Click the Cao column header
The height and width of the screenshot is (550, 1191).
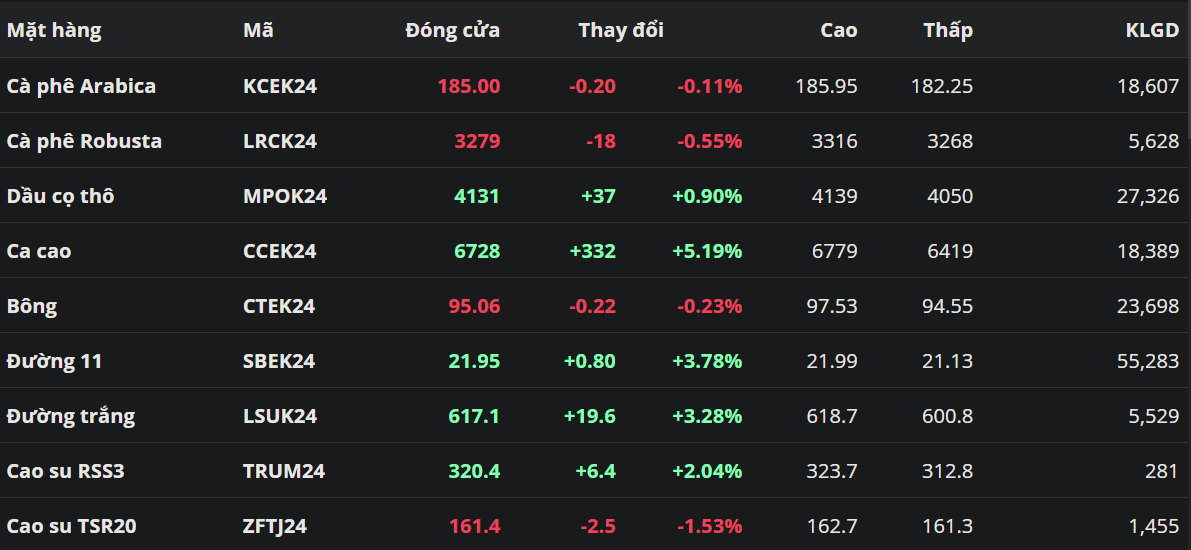[838, 30]
